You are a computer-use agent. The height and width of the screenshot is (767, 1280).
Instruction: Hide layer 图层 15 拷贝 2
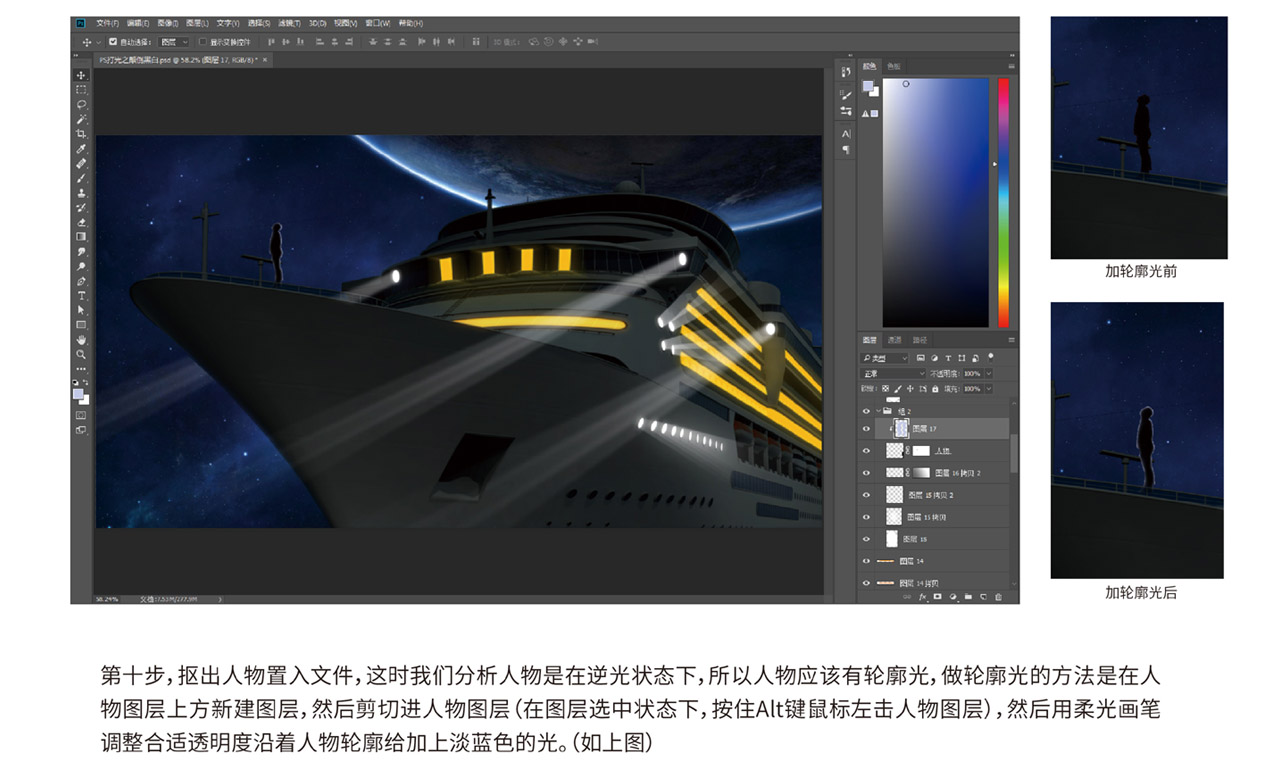coord(866,495)
